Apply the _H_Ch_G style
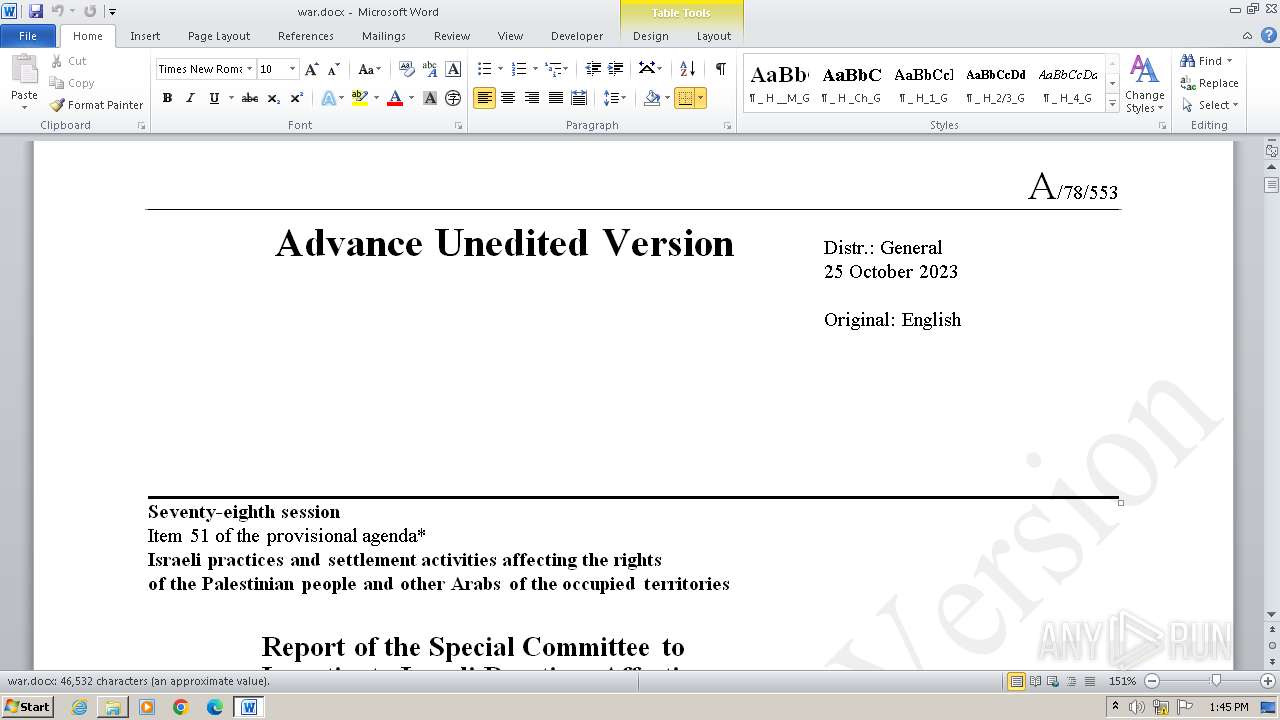 point(852,84)
